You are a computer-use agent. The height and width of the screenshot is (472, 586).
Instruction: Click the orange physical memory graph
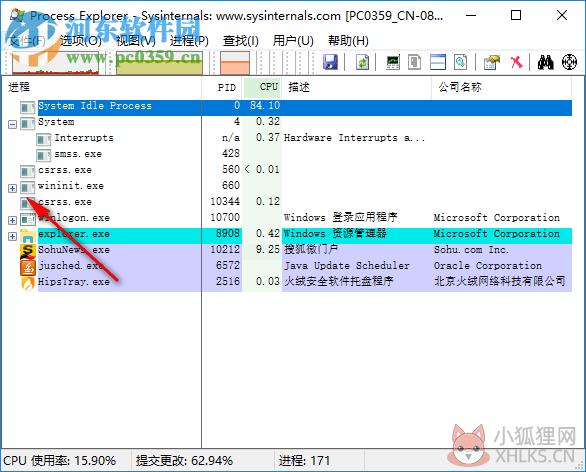point(235,63)
